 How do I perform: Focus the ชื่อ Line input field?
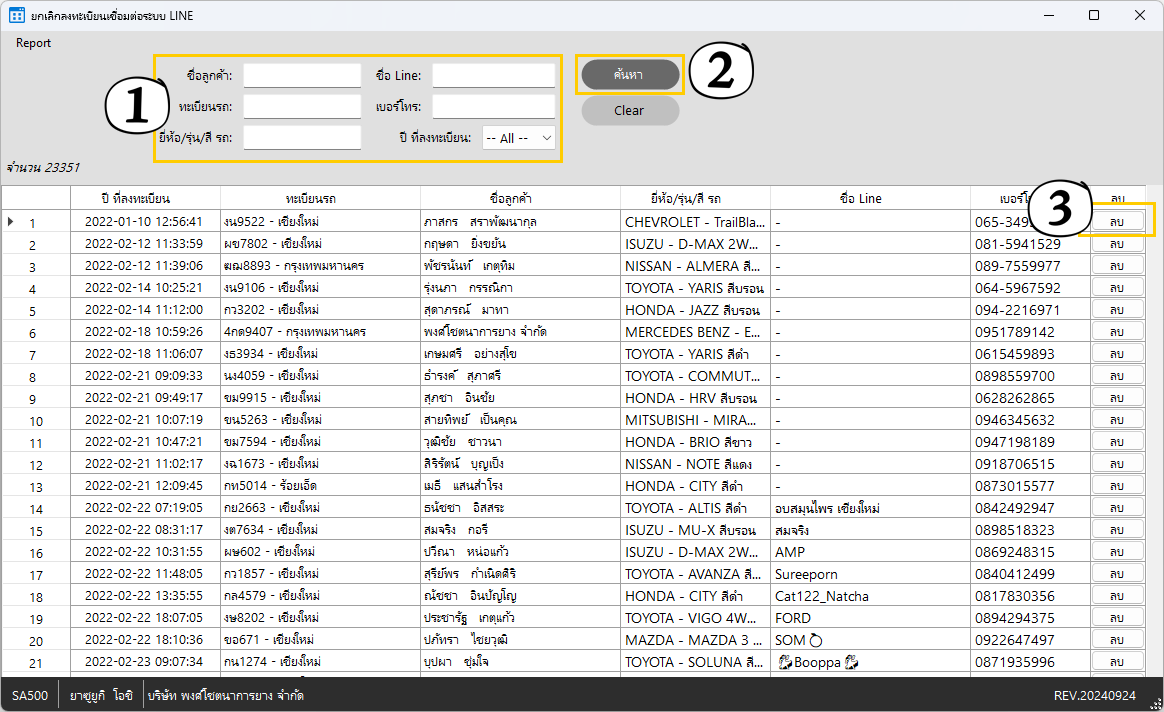click(494, 76)
